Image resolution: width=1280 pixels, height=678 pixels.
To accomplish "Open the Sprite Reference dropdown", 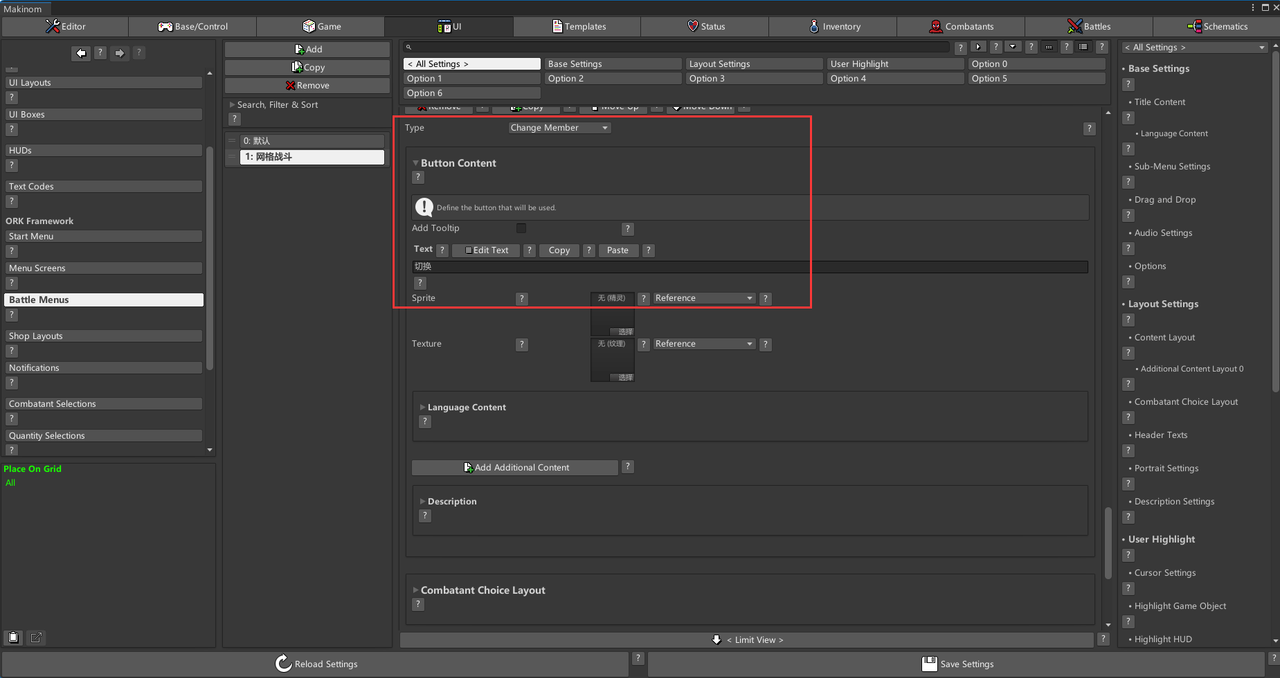I will 704,298.
